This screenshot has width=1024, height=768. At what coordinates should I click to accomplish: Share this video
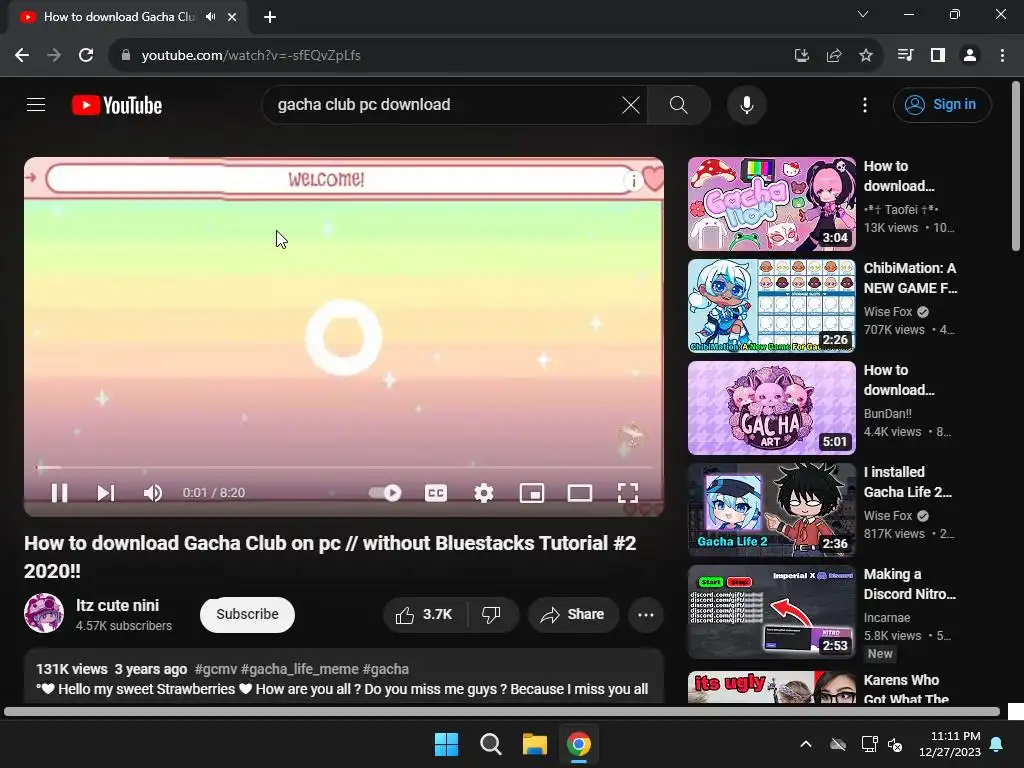point(573,615)
